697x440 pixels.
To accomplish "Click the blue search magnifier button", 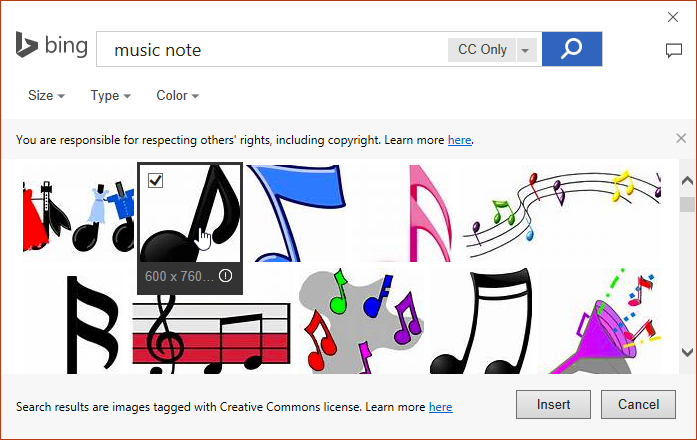I will (571, 49).
